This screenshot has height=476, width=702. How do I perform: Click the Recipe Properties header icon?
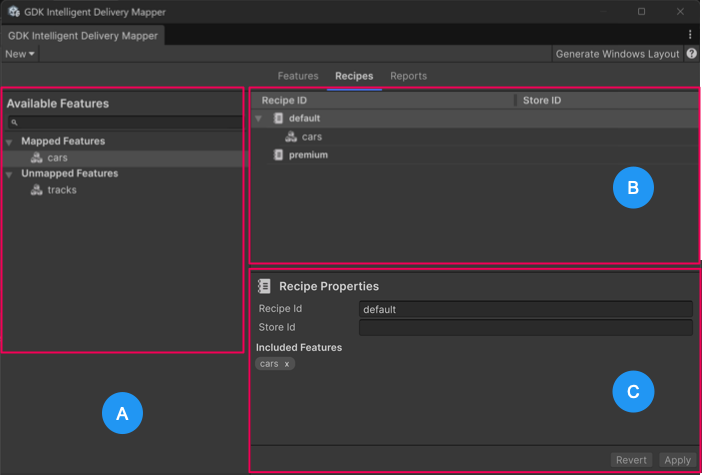(264, 286)
